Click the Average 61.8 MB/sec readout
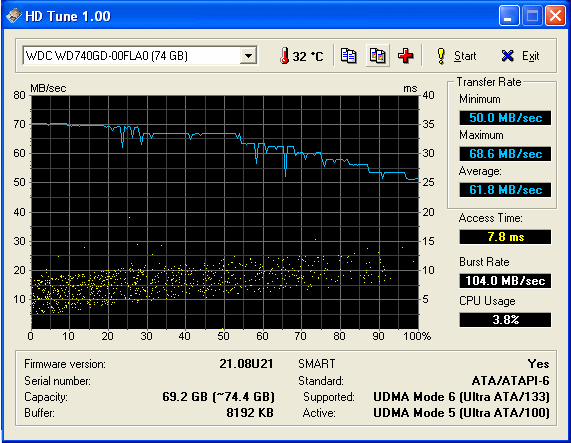The image size is (571, 443). click(x=505, y=190)
